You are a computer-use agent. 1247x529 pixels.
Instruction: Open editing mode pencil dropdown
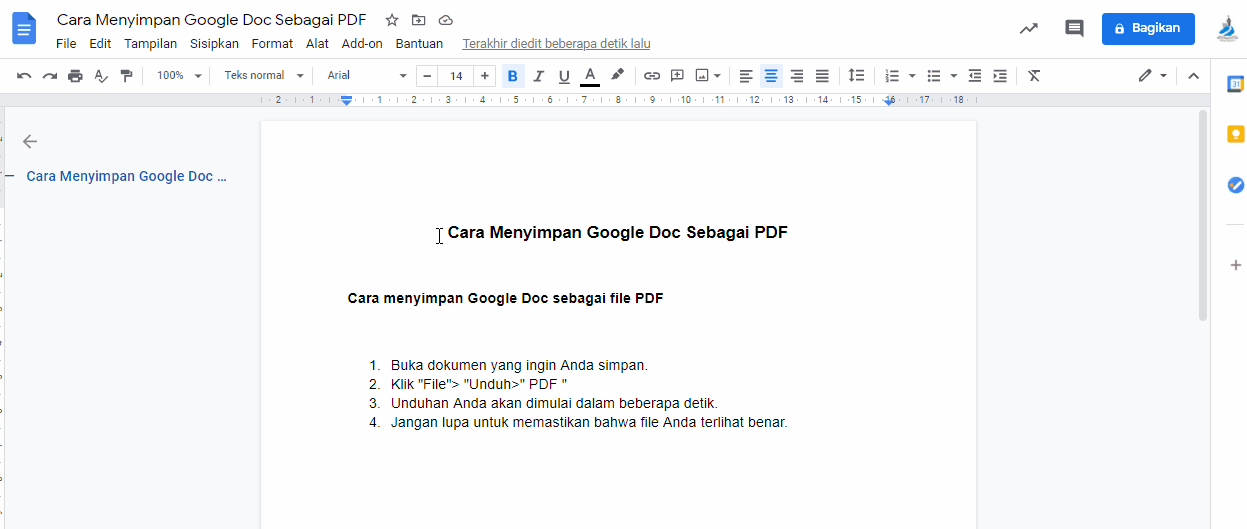(x=1153, y=76)
